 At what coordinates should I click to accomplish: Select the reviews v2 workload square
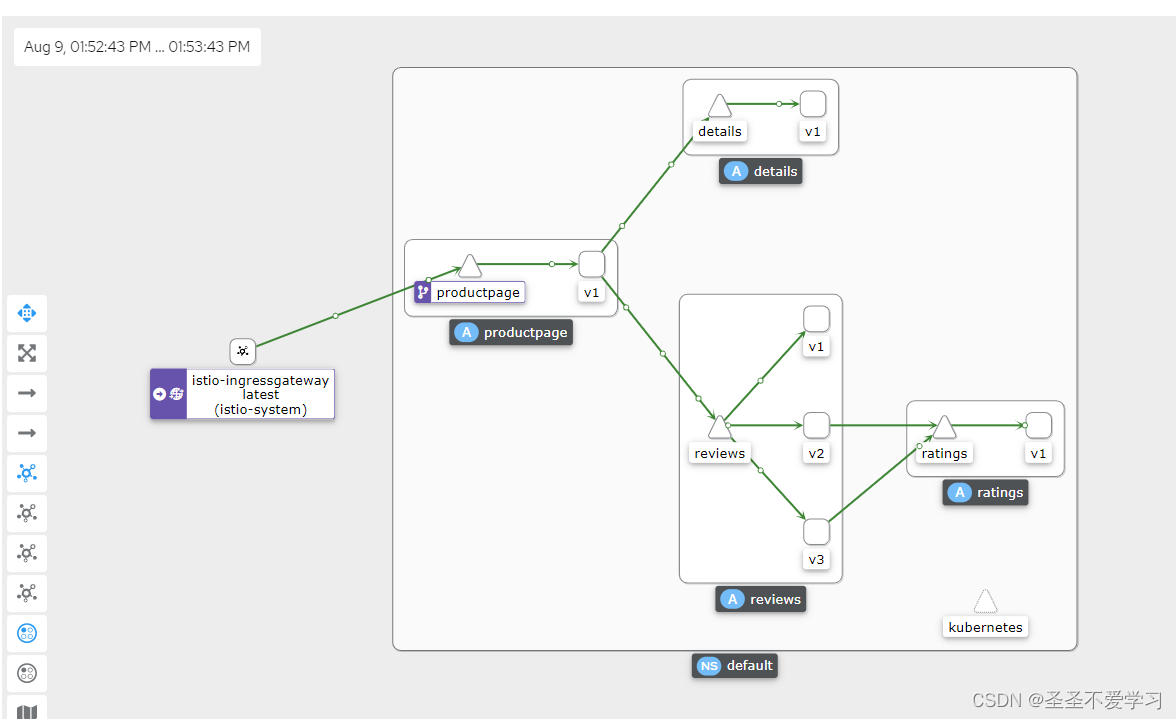pos(816,425)
